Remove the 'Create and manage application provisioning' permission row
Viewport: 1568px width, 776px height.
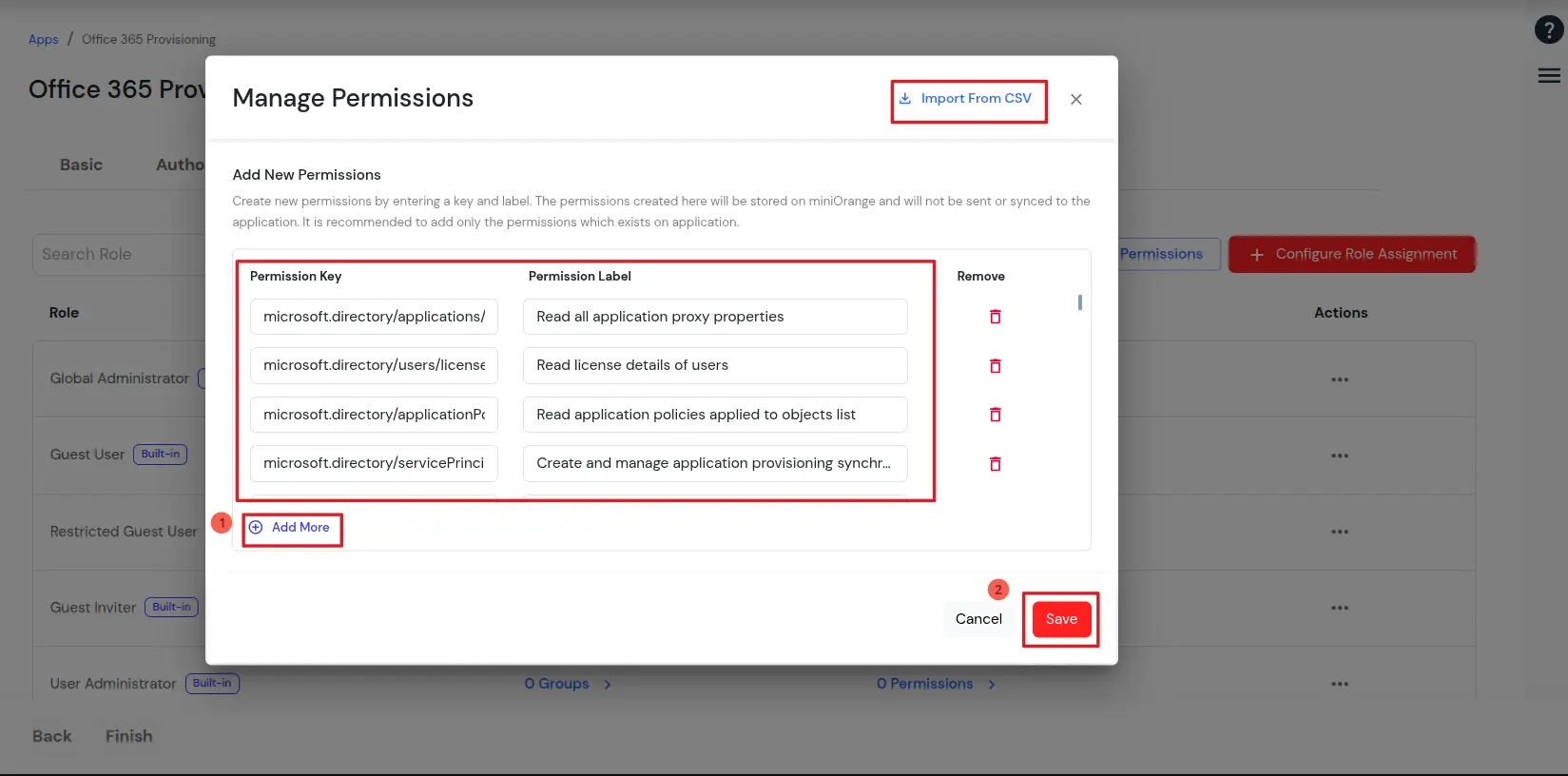[x=995, y=464]
